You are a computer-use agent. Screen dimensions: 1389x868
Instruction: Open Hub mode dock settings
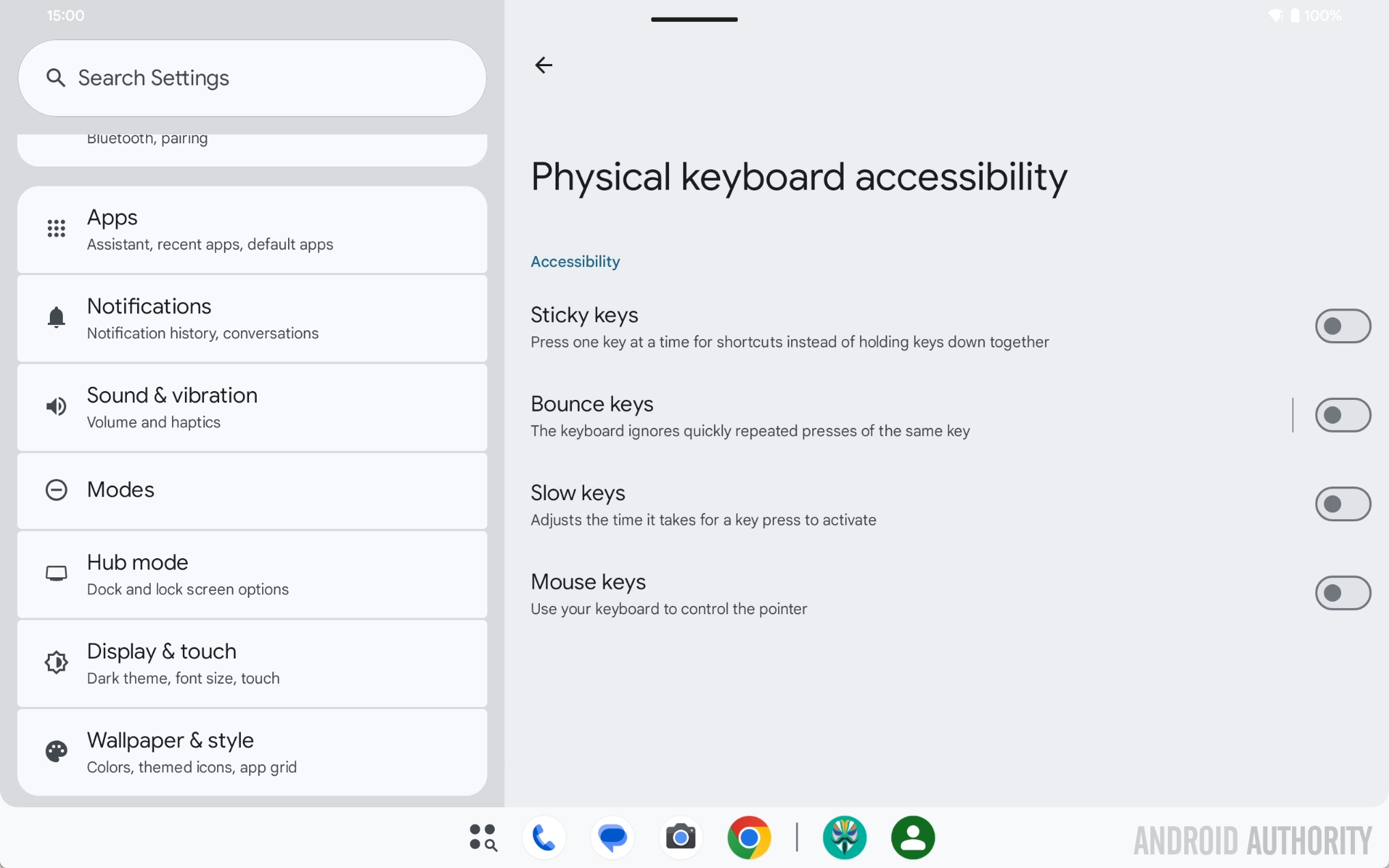[252, 573]
